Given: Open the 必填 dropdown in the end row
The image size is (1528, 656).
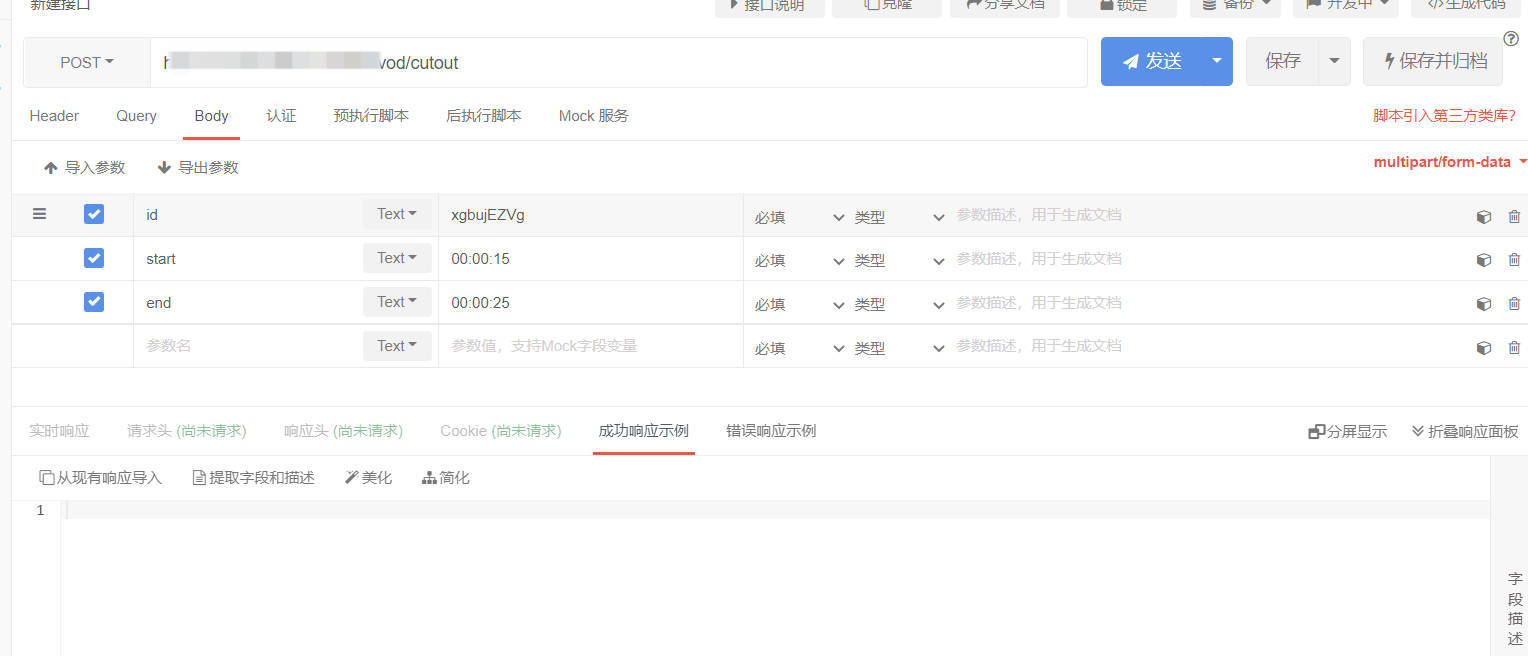Looking at the screenshot, I should coord(799,305).
